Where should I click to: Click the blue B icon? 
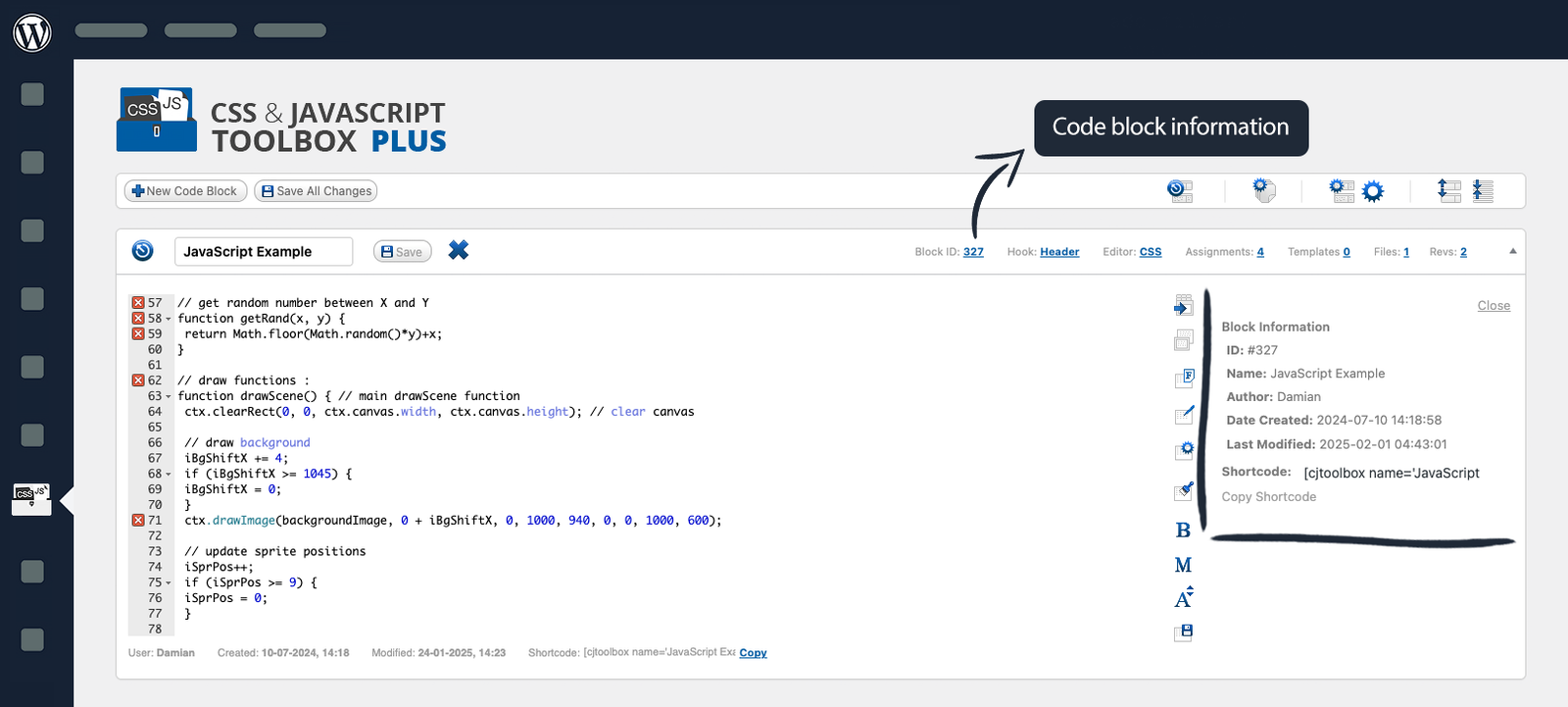1183,530
